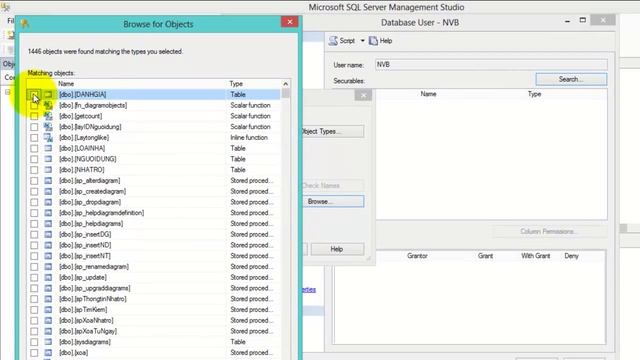Click the Deny column header
The width and height of the screenshot is (640, 360).
tap(571, 256)
